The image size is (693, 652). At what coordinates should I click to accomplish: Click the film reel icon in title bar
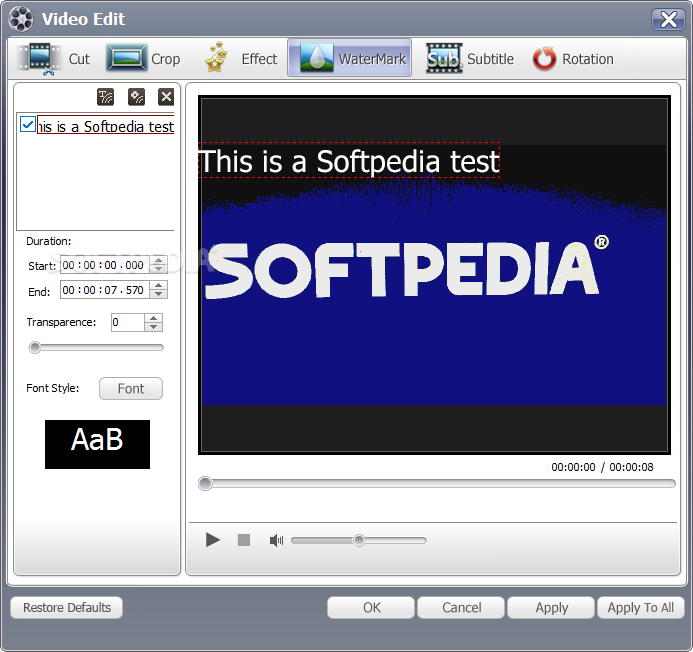coord(21,19)
